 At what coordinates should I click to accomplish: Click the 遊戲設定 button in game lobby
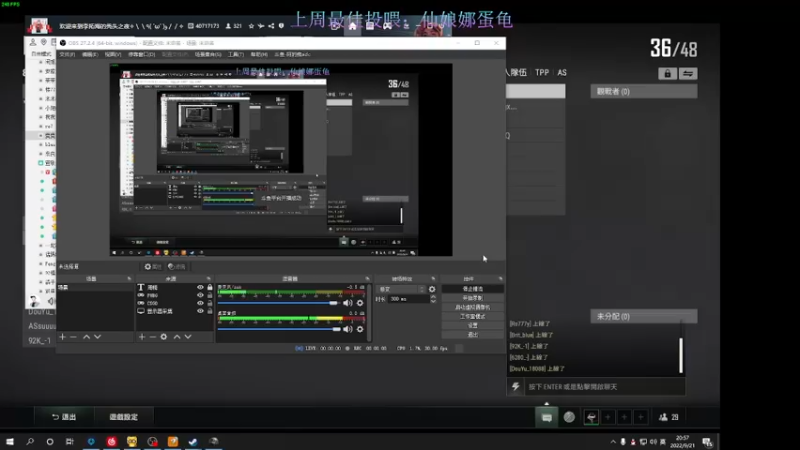pos(124,417)
